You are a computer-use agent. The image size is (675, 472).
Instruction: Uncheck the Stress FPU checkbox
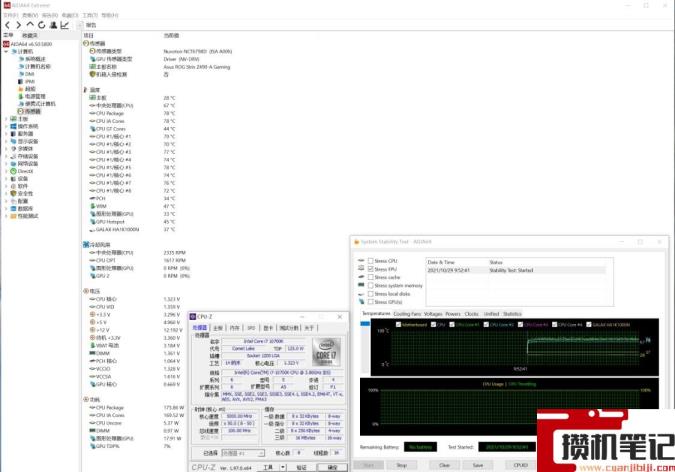[x=371, y=269]
